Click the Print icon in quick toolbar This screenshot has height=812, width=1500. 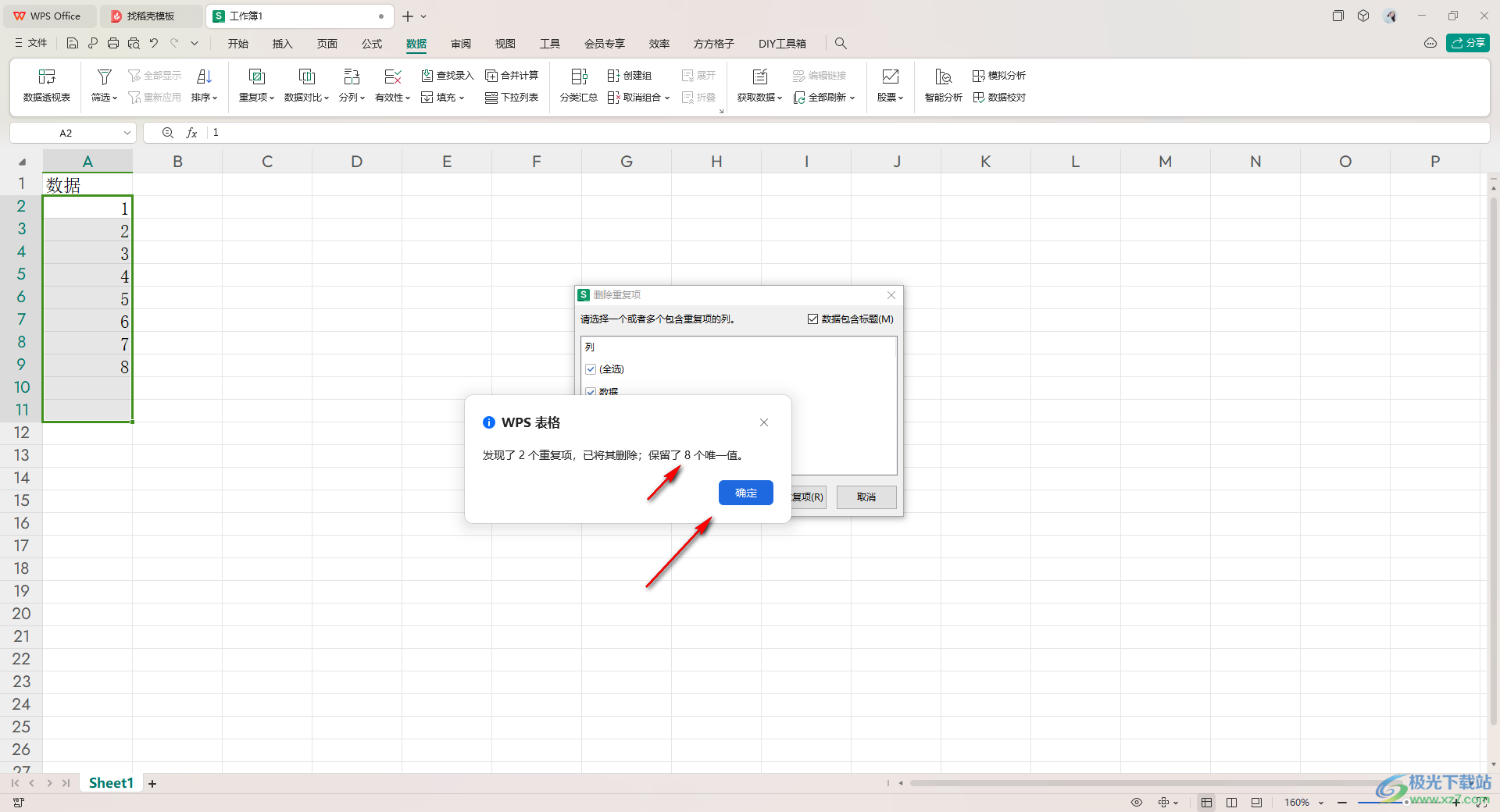click(x=113, y=44)
